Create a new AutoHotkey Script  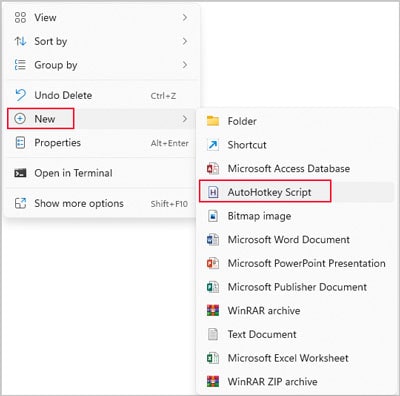point(296,192)
